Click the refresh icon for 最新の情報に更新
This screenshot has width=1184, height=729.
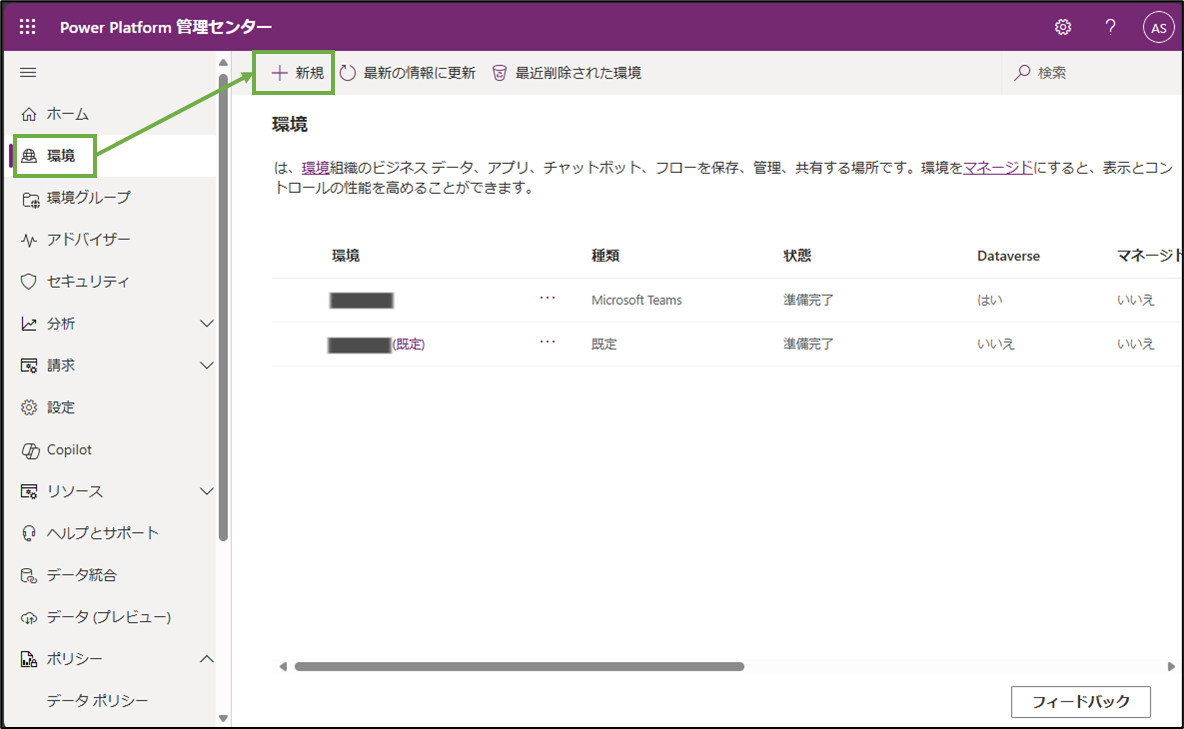pos(347,73)
